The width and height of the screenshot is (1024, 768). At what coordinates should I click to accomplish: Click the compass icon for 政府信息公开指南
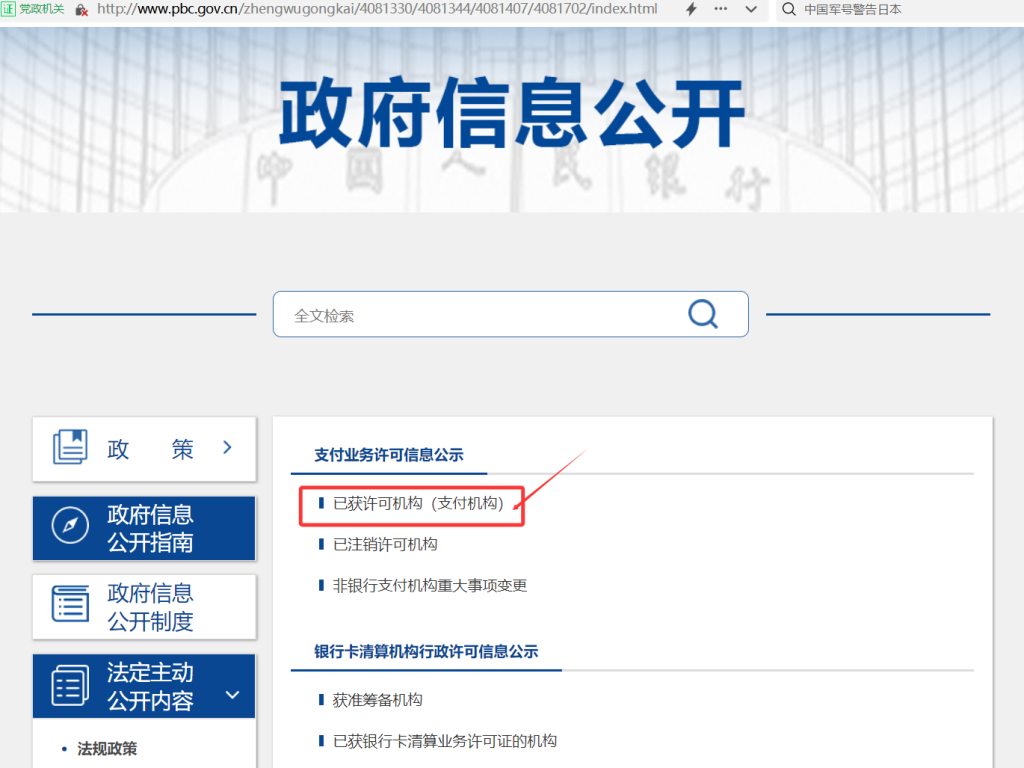pos(70,526)
